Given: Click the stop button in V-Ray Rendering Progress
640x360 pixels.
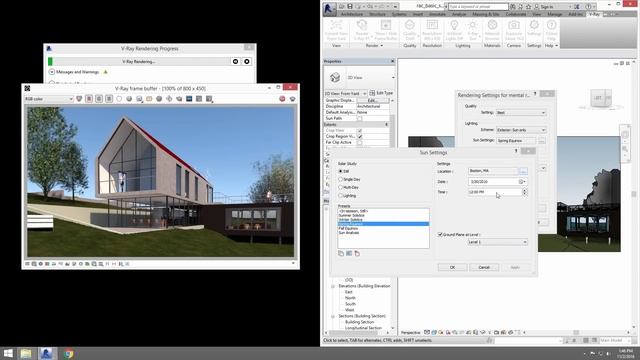Looking at the screenshot, I should [247, 61].
